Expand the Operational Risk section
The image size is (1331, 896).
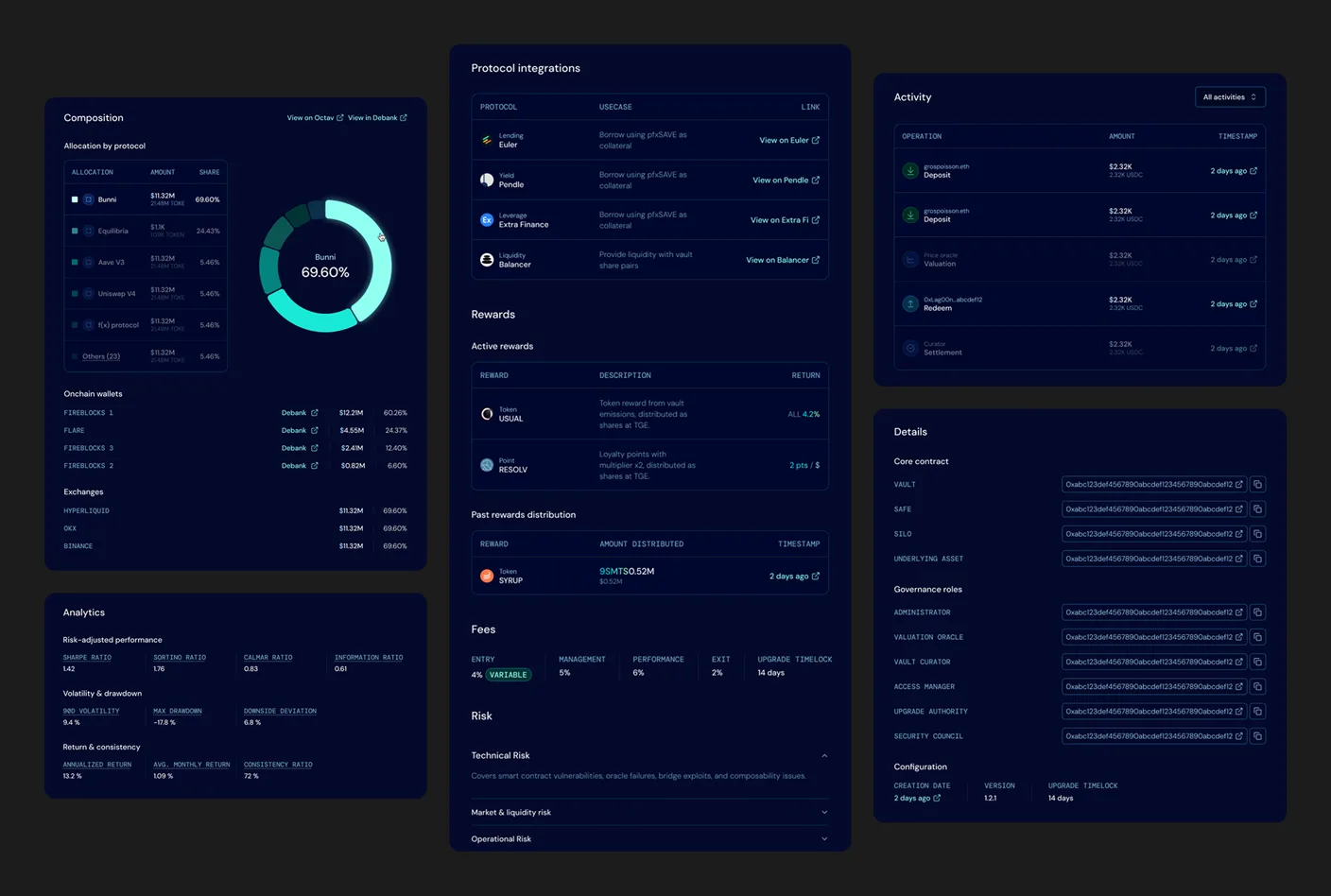click(x=824, y=838)
